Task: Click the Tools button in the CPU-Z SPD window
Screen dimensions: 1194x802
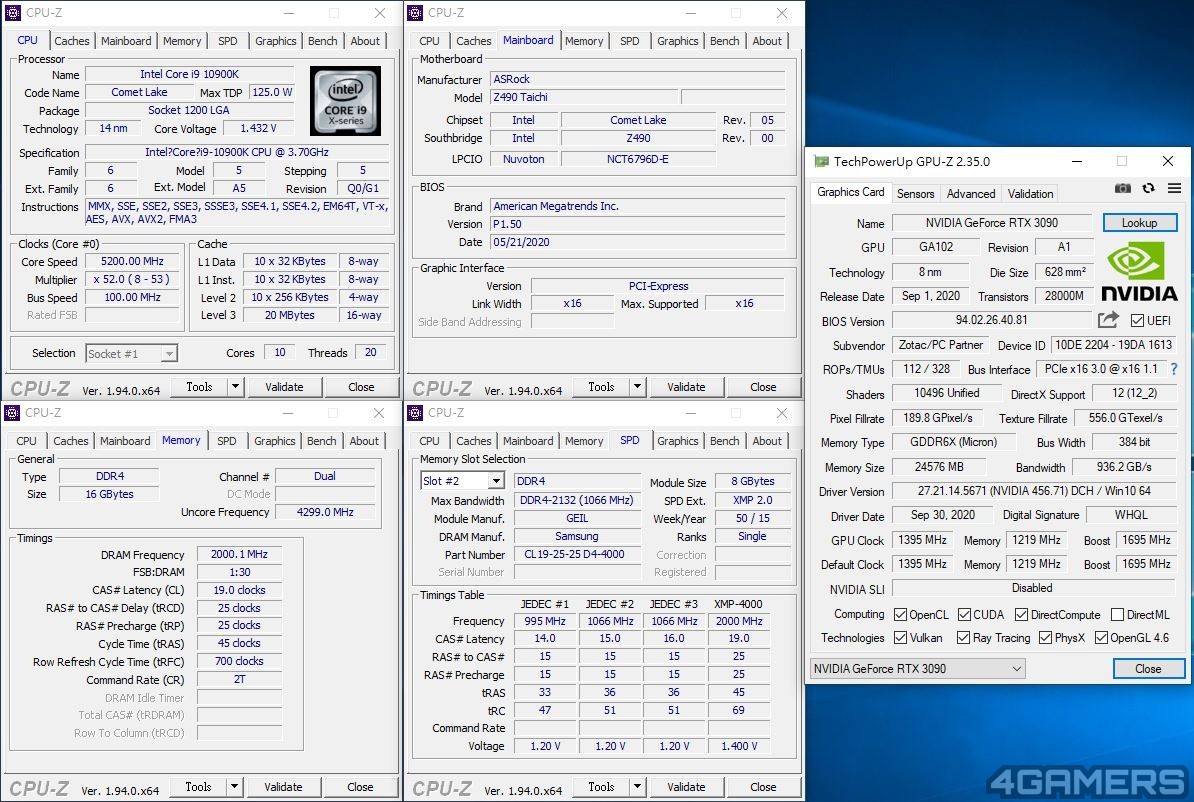Action: click(x=602, y=787)
